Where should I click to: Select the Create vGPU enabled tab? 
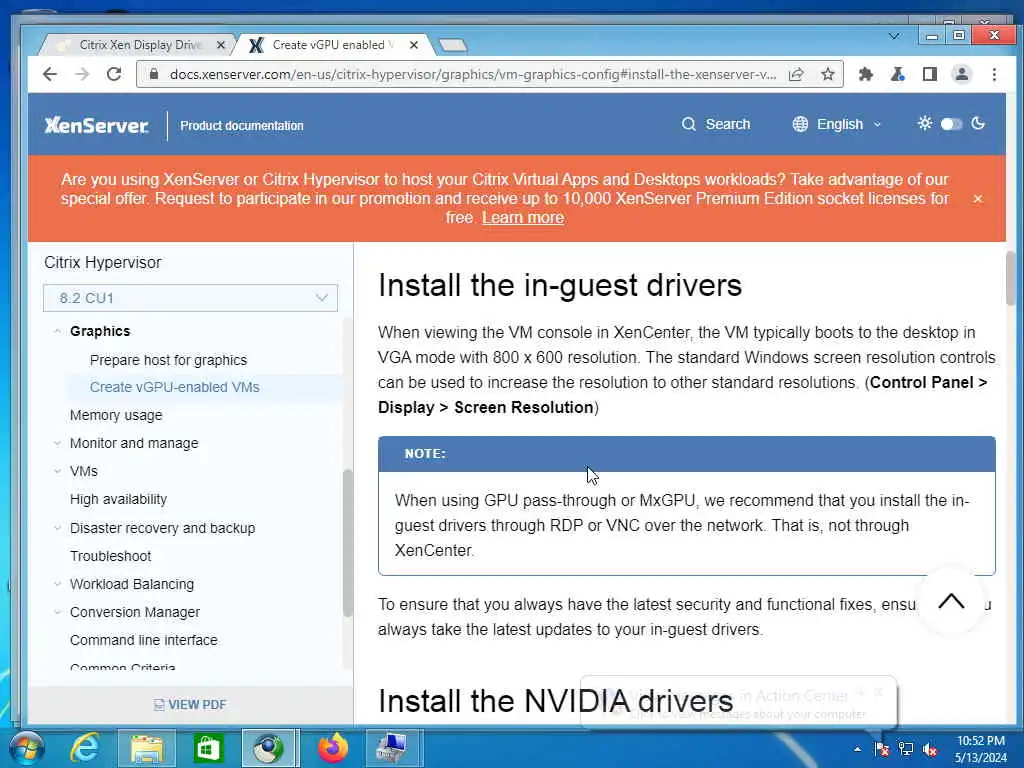[333, 45]
